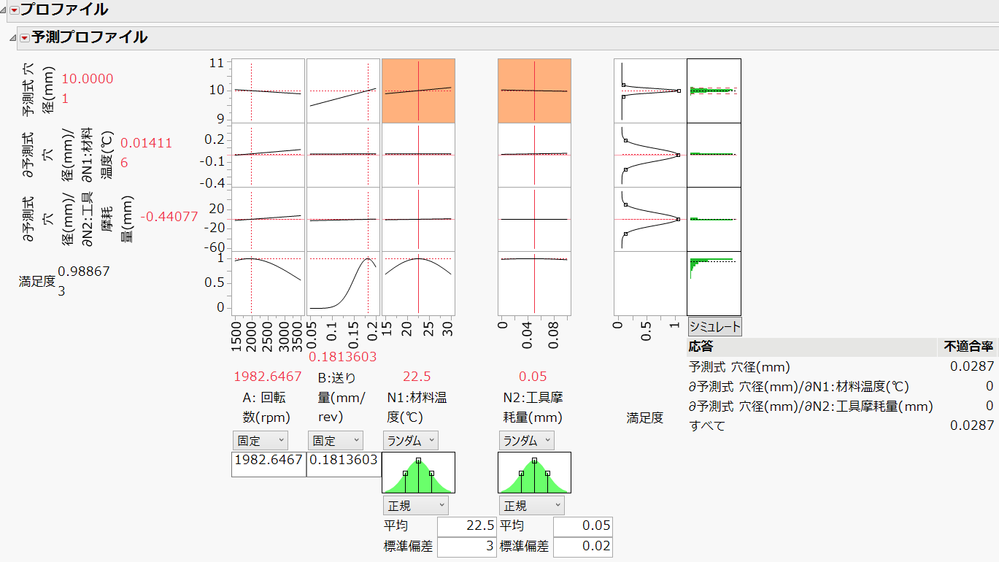Viewport: 999px width, 562px height.
Task: Open the ランダム dropdown for N1:材料温度
Action: point(410,440)
